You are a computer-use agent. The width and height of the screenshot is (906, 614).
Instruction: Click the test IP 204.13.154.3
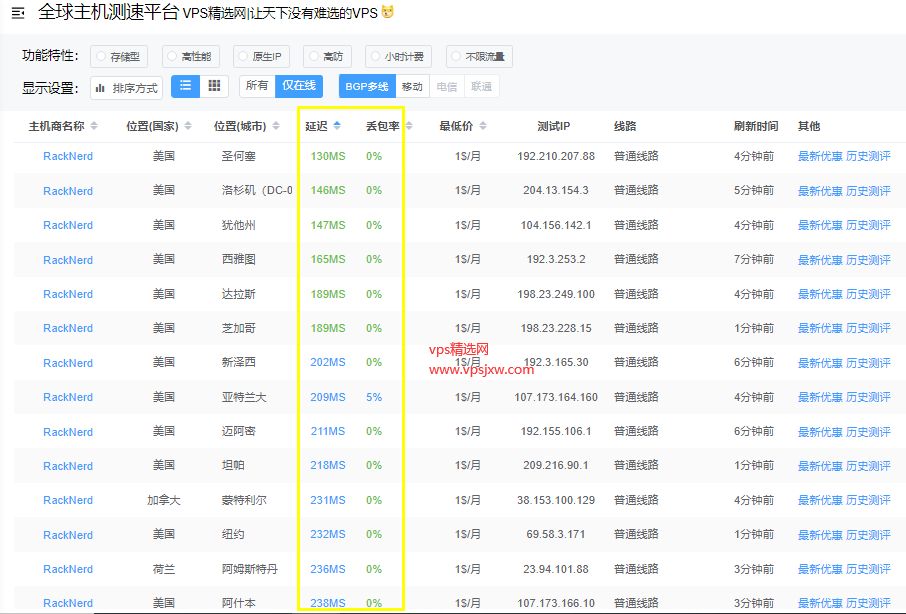point(556,190)
